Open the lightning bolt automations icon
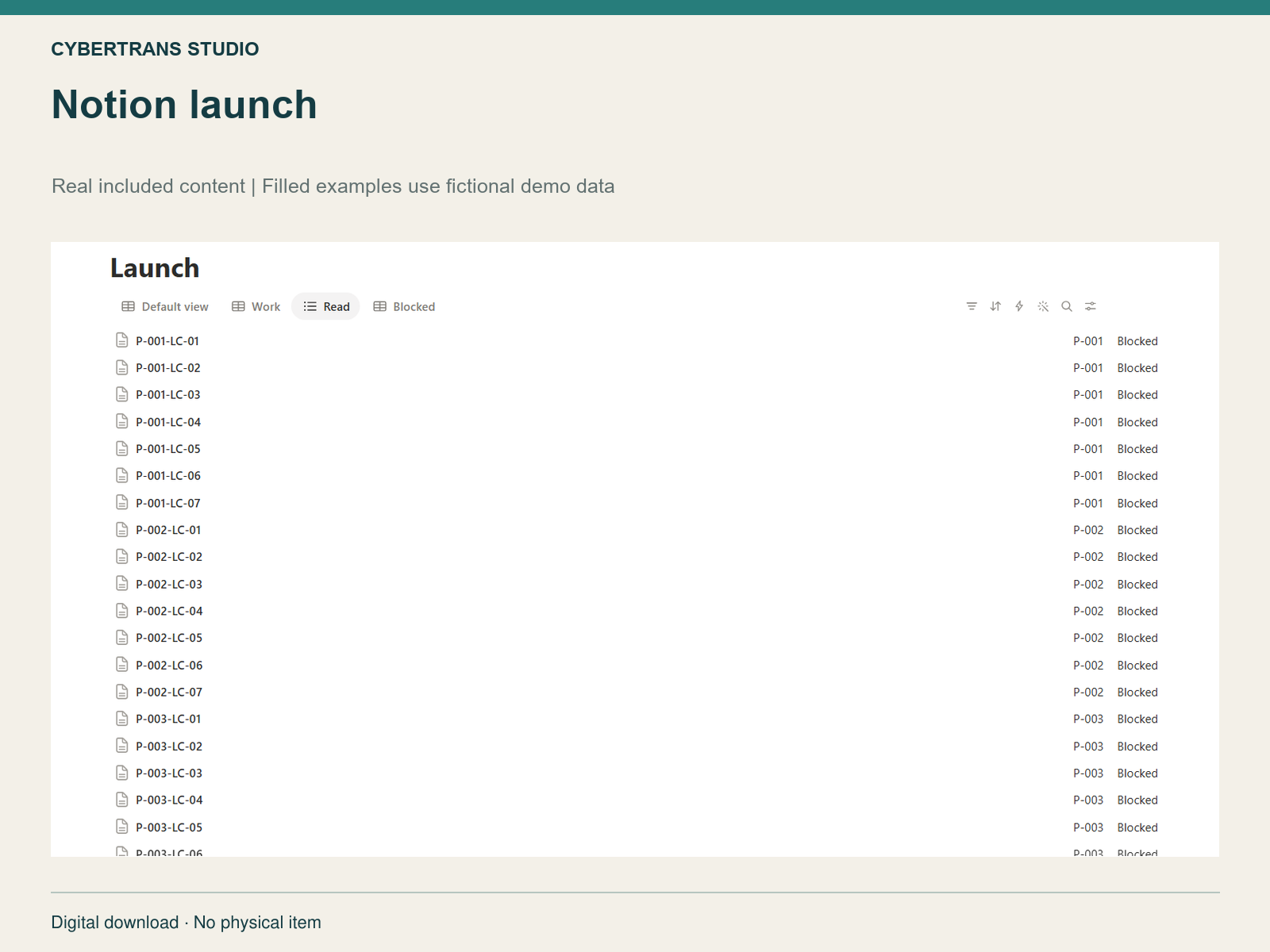Image resolution: width=1270 pixels, height=952 pixels. pyautogui.click(x=1019, y=306)
